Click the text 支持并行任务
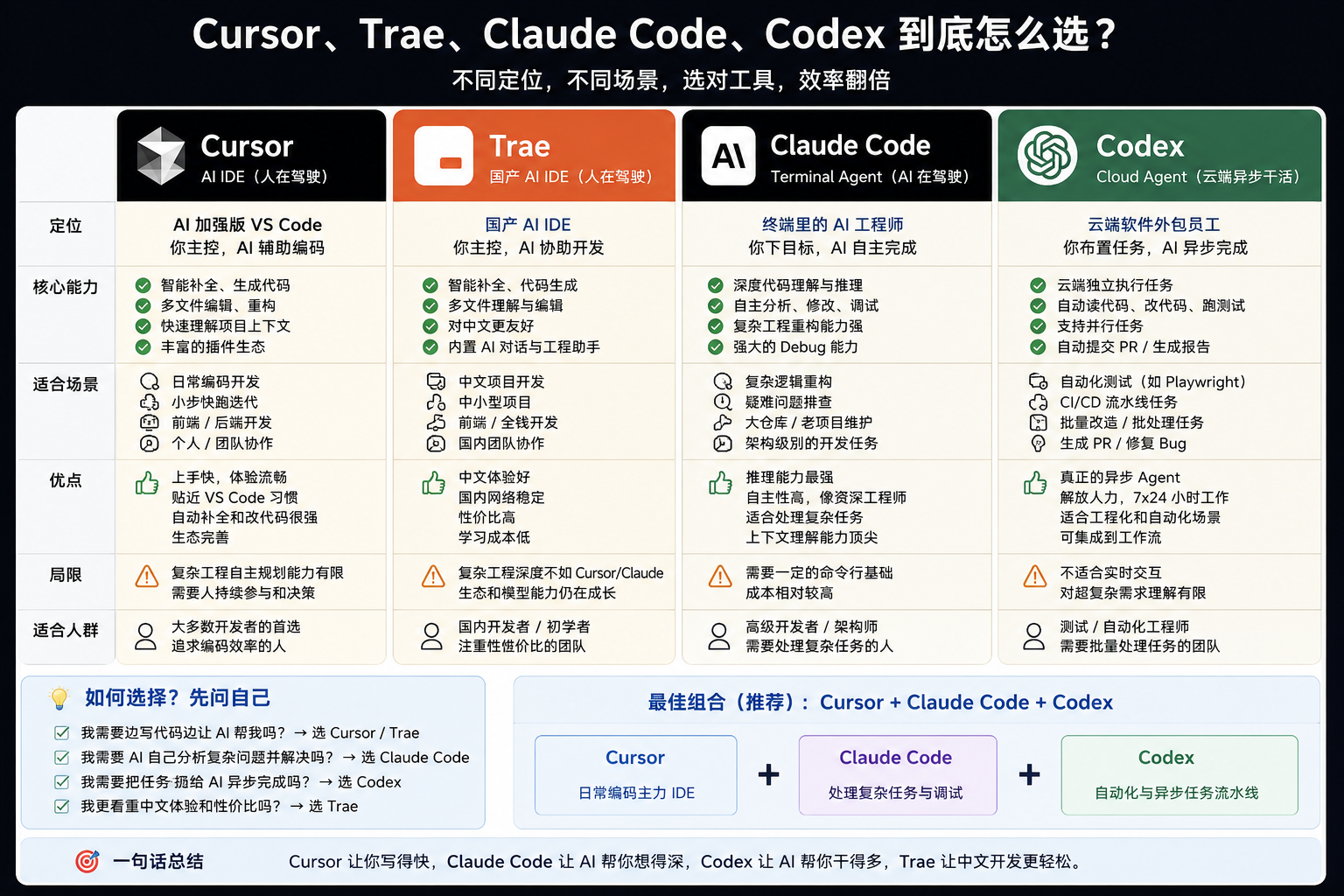Viewport: 1344px width, 896px height. click(x=1100, y=326)
